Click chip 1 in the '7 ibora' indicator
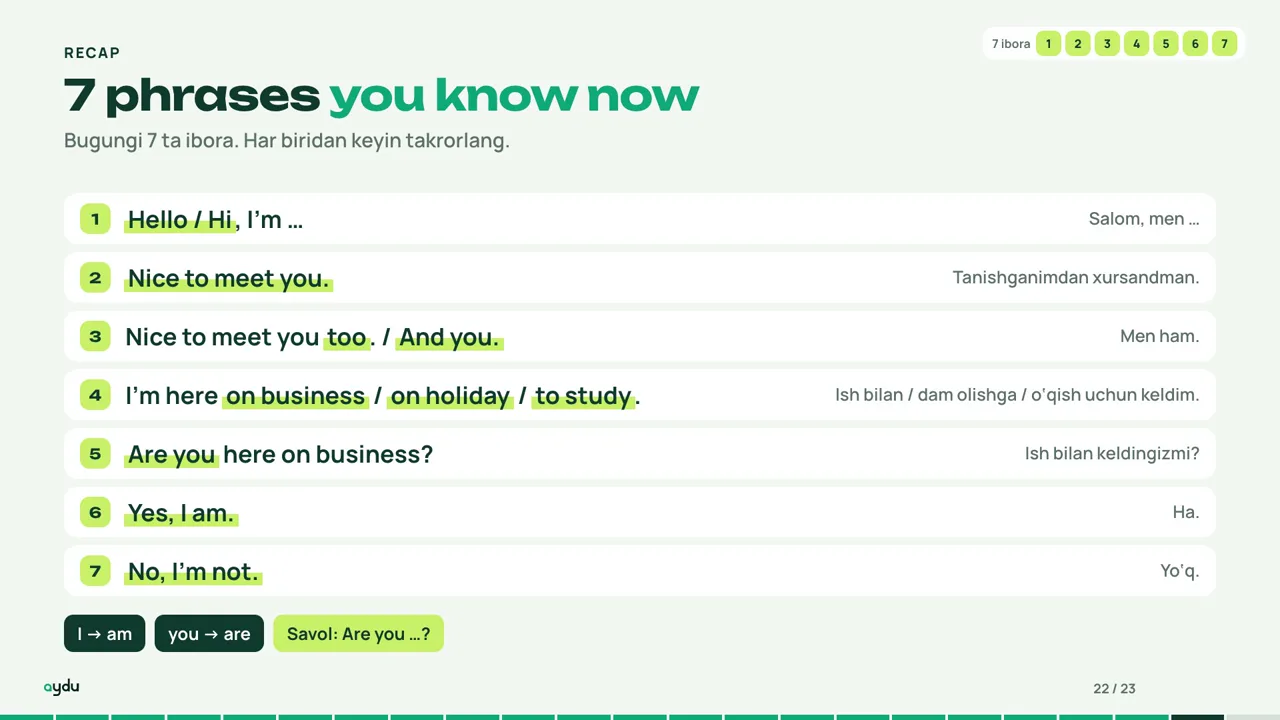The width and height of the screenshot is (1280, 720). (1048, 44)
